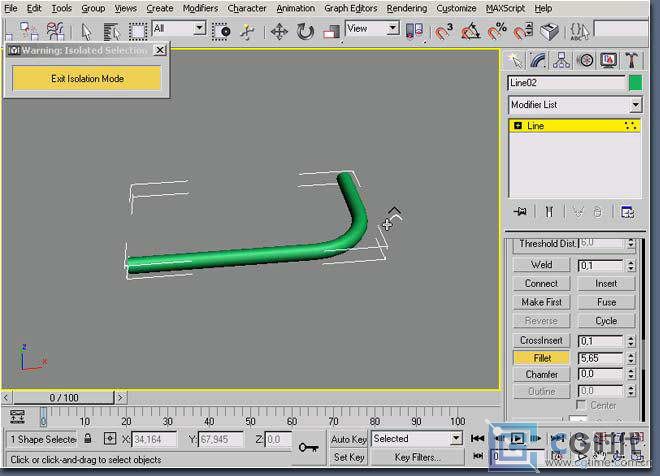Activate the Select and Scale tool
This screenshot has height=476, width=660.
point(331,32)
